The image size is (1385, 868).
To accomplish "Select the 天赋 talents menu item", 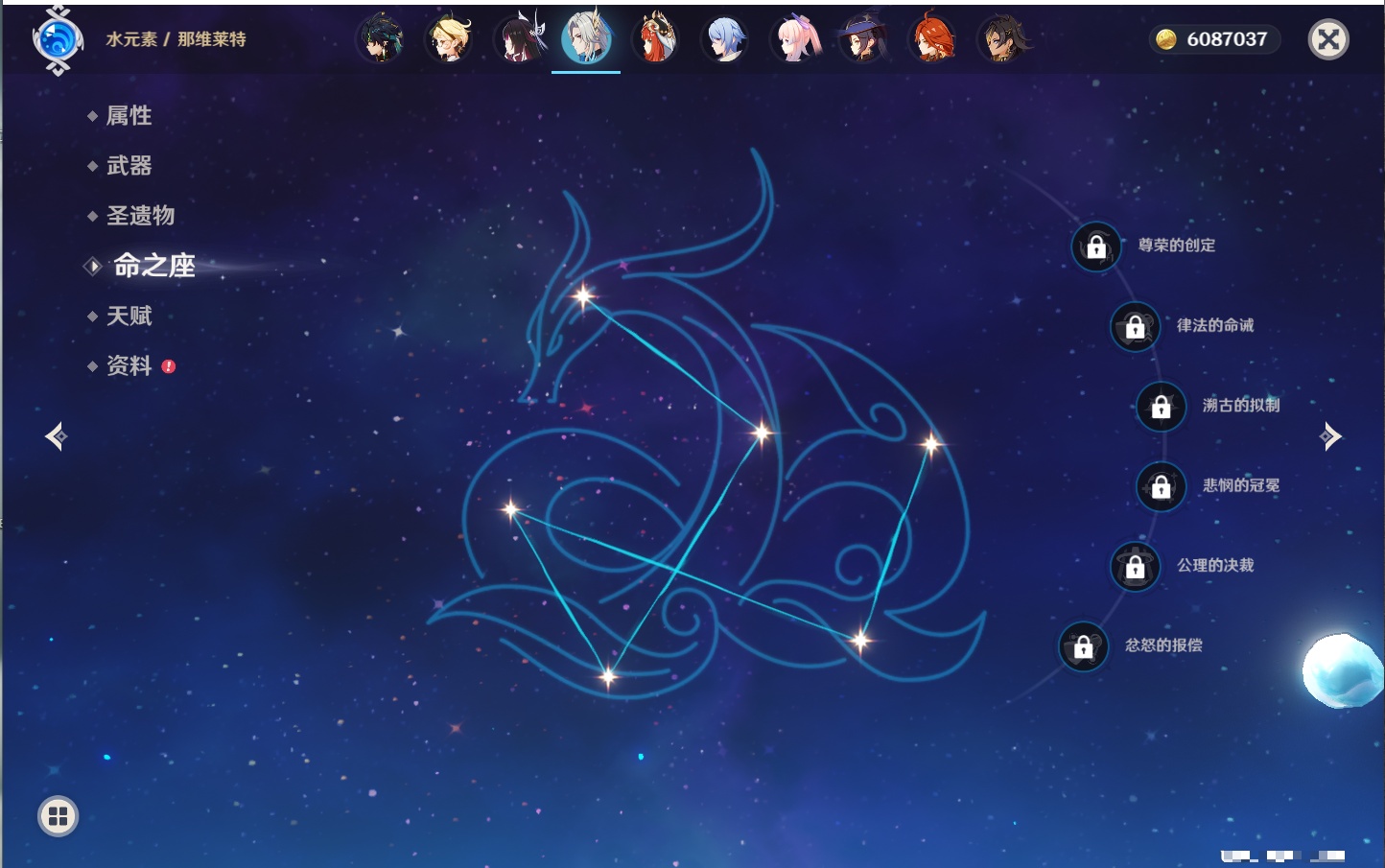I will [129, 316].
